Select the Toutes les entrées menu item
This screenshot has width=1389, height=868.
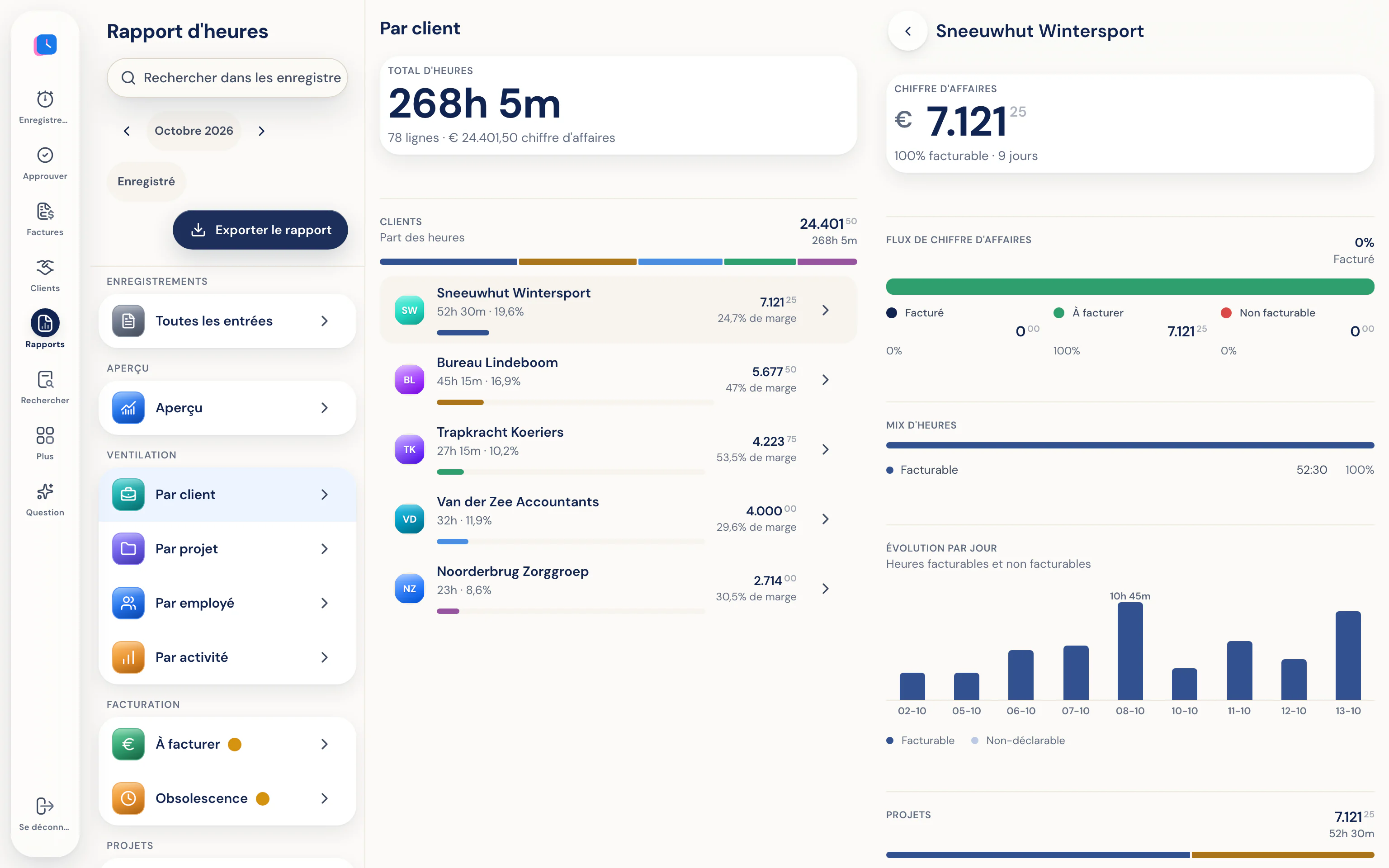click(x=227, y=321)
